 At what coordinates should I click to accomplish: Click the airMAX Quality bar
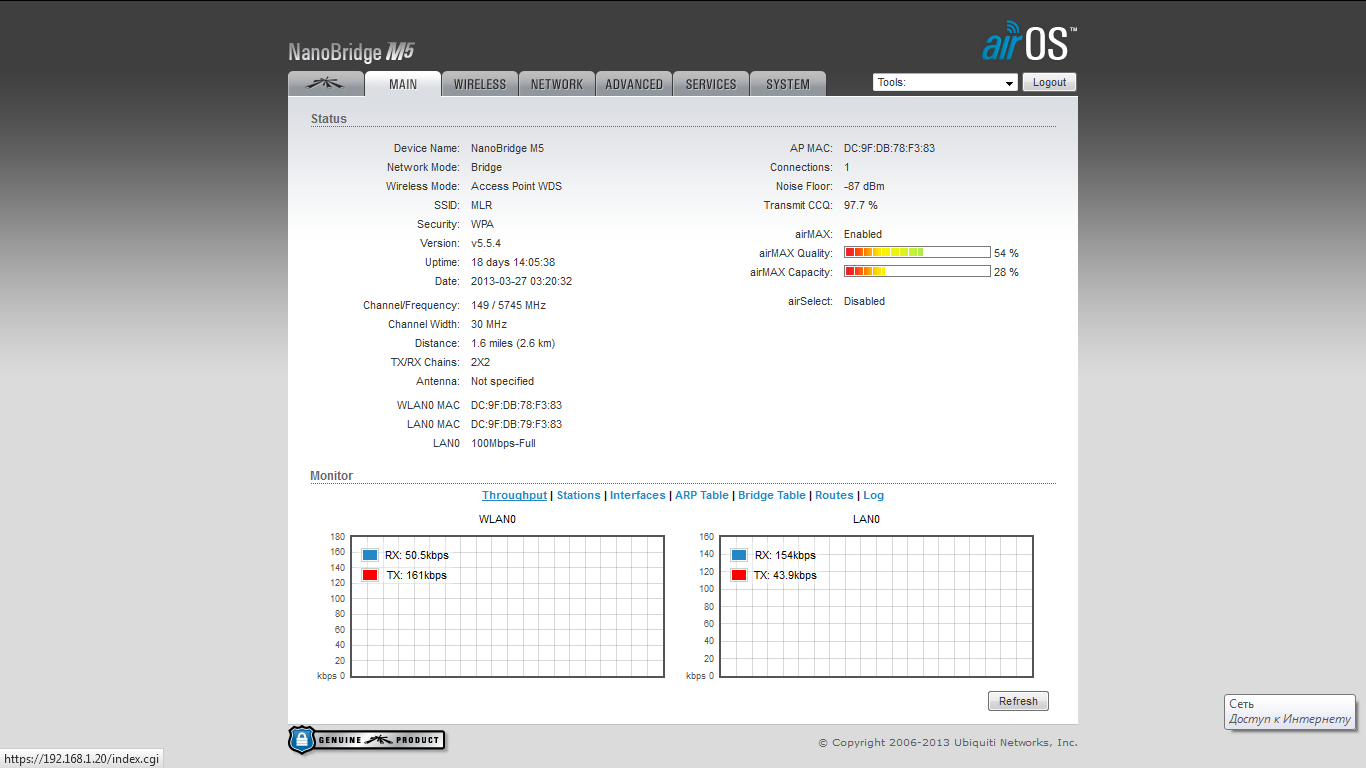click(x=917, y=253)
